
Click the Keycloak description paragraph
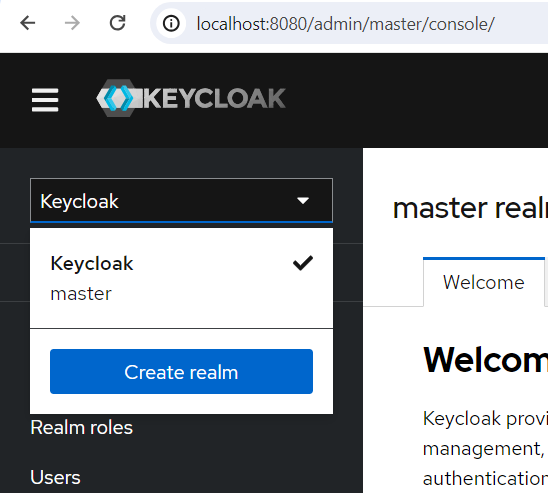486,448
